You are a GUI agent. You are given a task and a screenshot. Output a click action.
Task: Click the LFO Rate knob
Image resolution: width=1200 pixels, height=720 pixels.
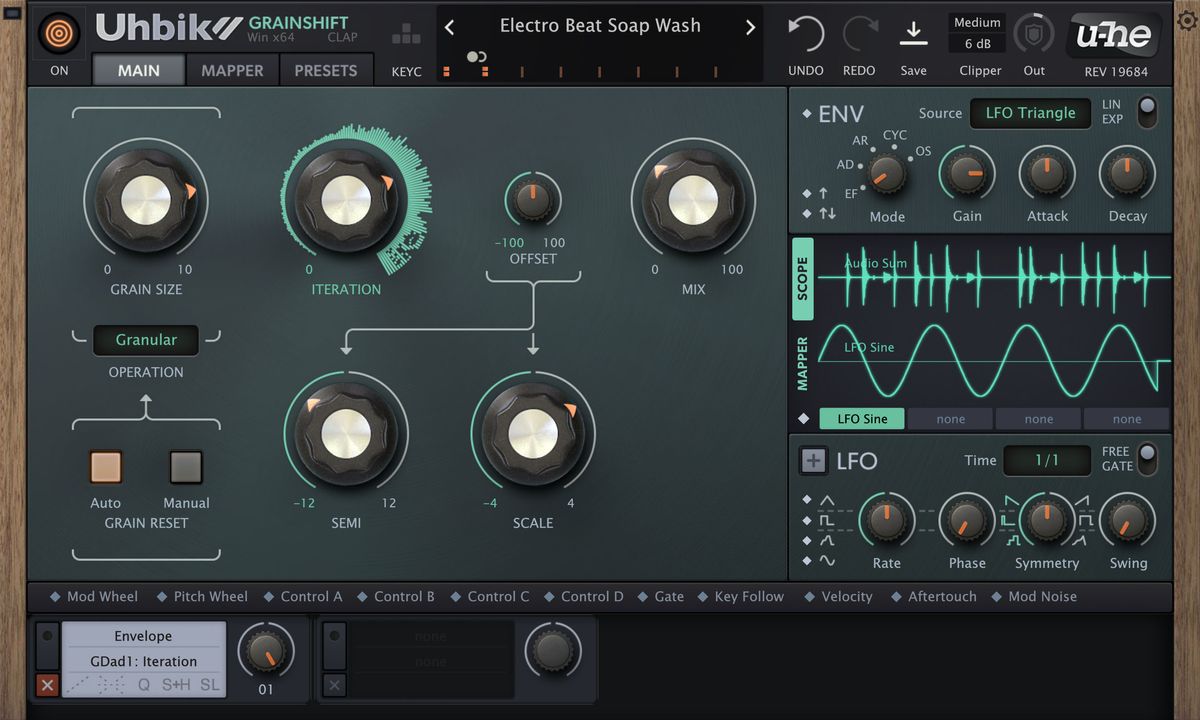click(886, 520)
